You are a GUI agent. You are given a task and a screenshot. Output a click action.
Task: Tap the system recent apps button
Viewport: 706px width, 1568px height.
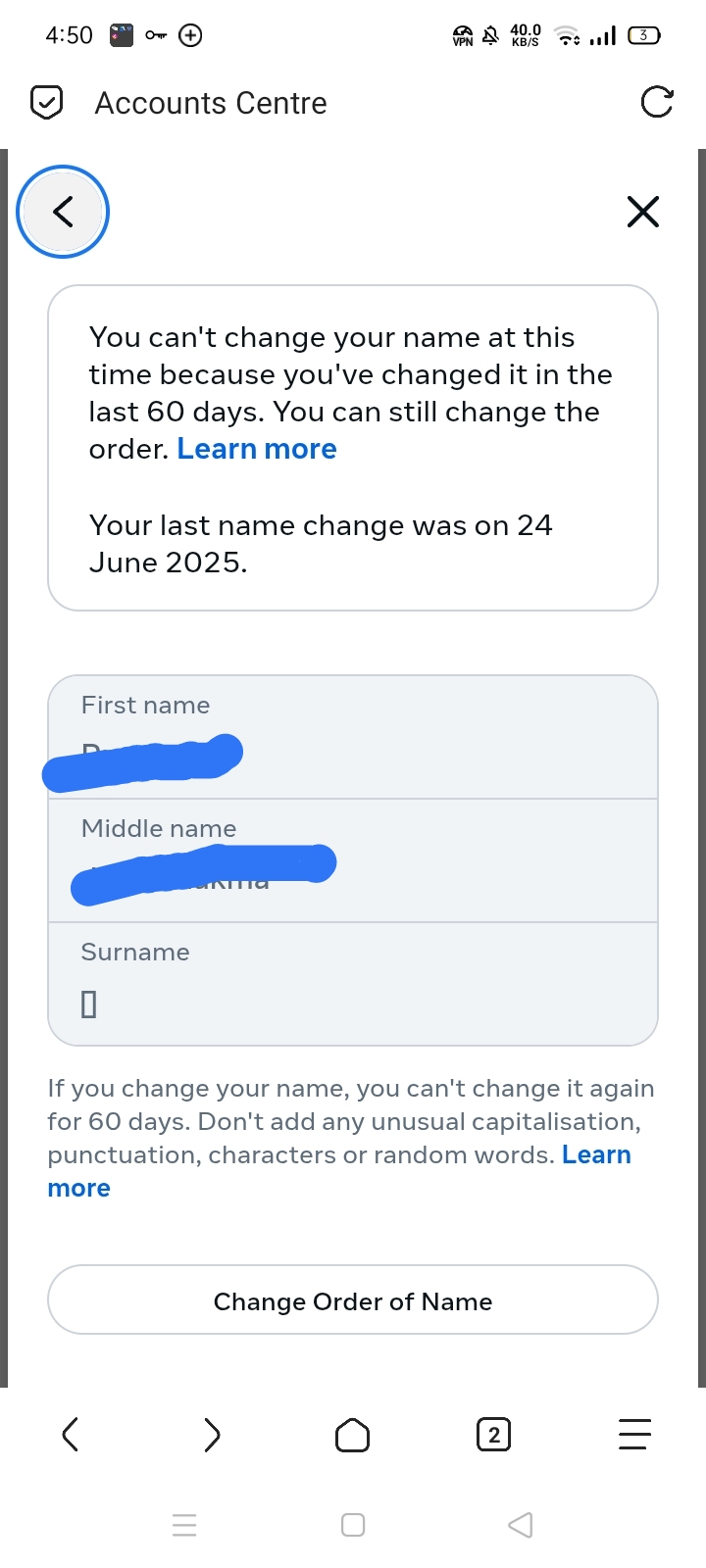point(184,1525)
